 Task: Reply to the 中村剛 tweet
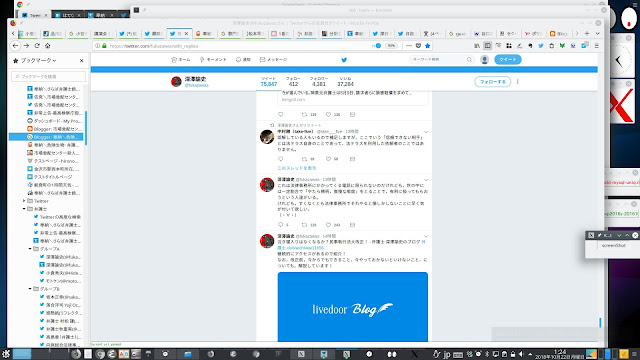pos(280,159)
